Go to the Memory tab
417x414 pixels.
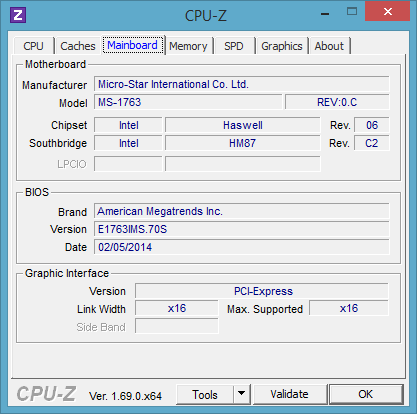pos(188,46)
